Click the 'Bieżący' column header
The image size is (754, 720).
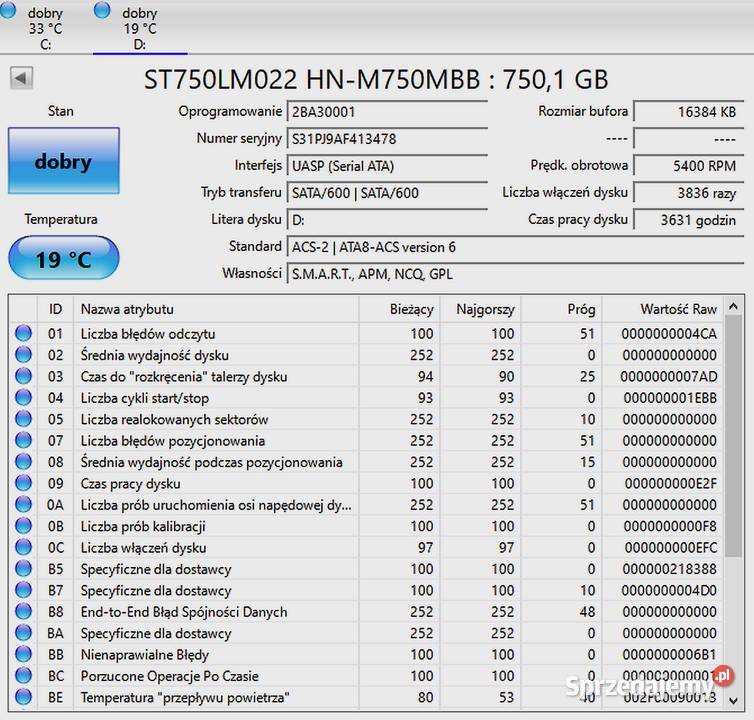pos(399,309)
